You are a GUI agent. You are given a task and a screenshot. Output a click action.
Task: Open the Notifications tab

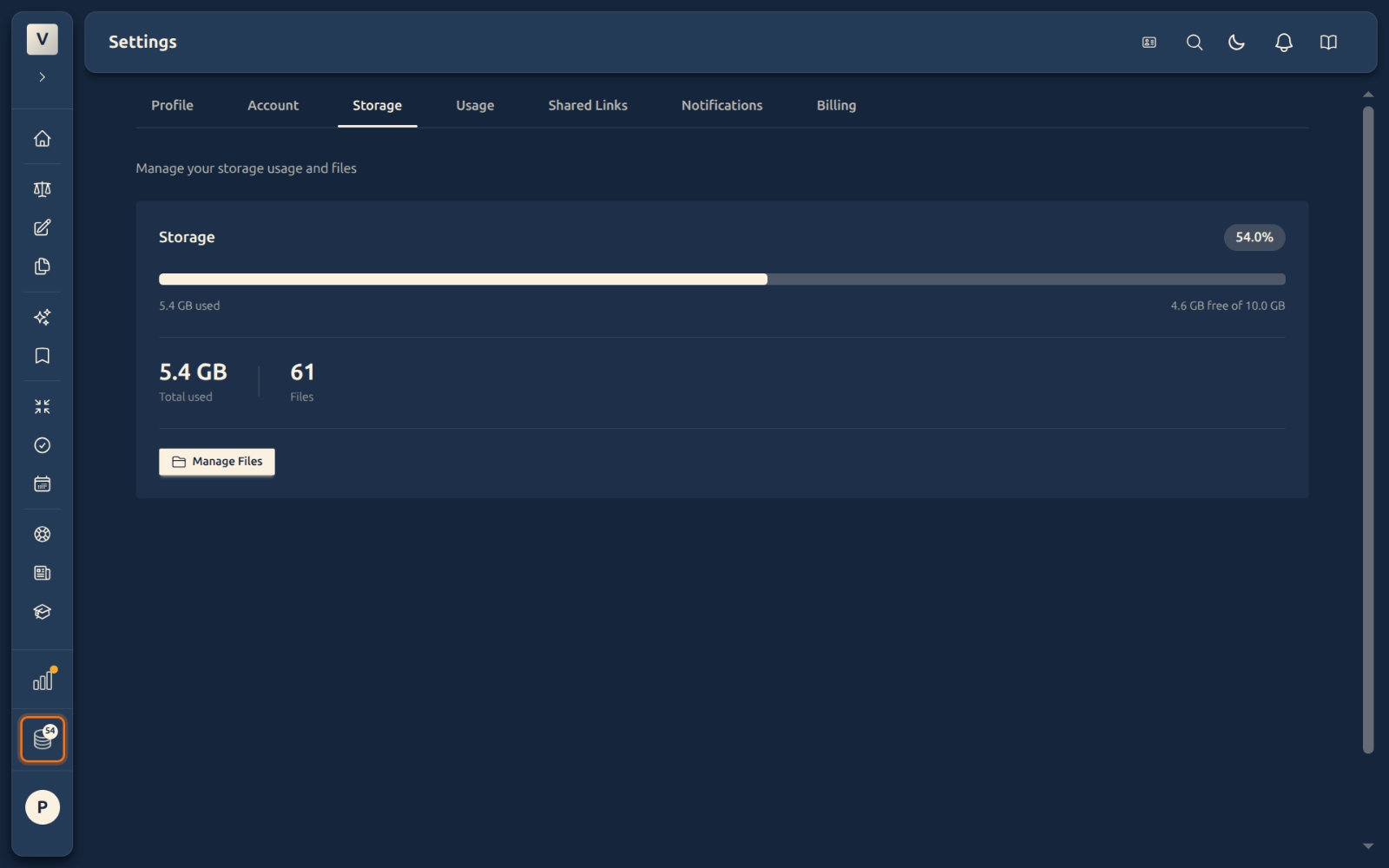(721, 105)
